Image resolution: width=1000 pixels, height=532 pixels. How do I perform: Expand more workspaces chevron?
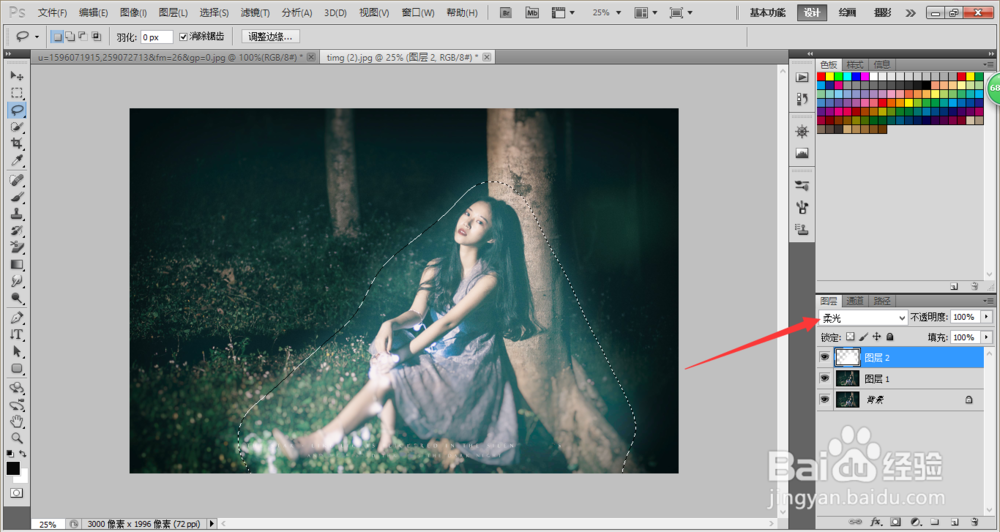910,13
